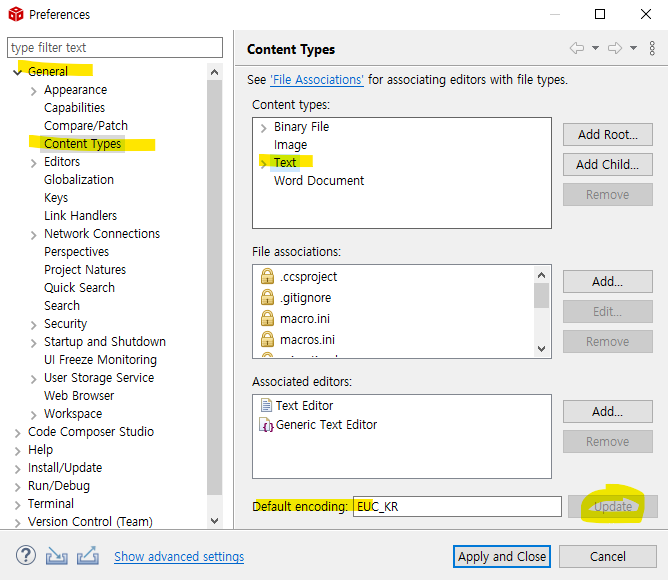
Task: Click the Apply and Close button
Action: (502, 556)
